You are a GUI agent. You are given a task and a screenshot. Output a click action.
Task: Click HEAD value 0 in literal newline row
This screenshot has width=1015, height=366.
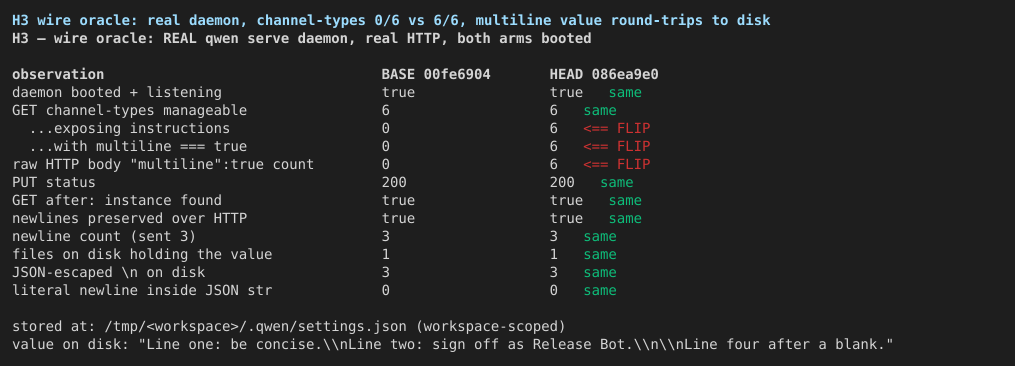click(x=554, y=290)
